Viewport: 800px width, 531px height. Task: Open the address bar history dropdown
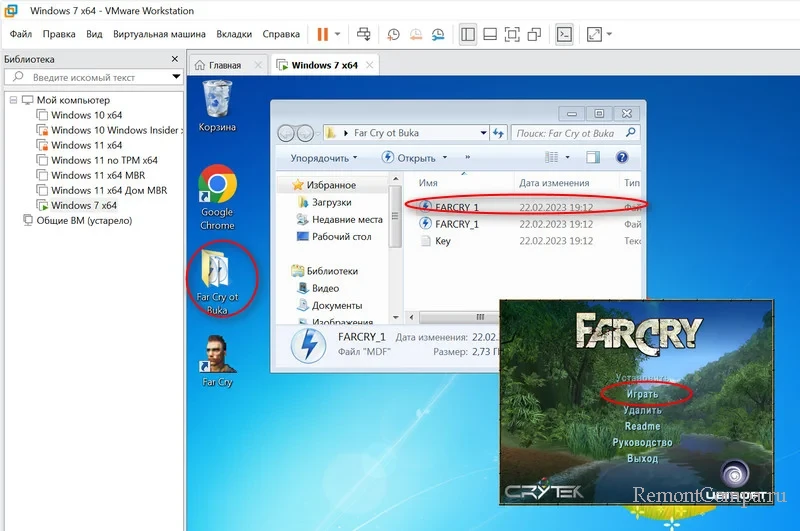click(x=483, y=133)
